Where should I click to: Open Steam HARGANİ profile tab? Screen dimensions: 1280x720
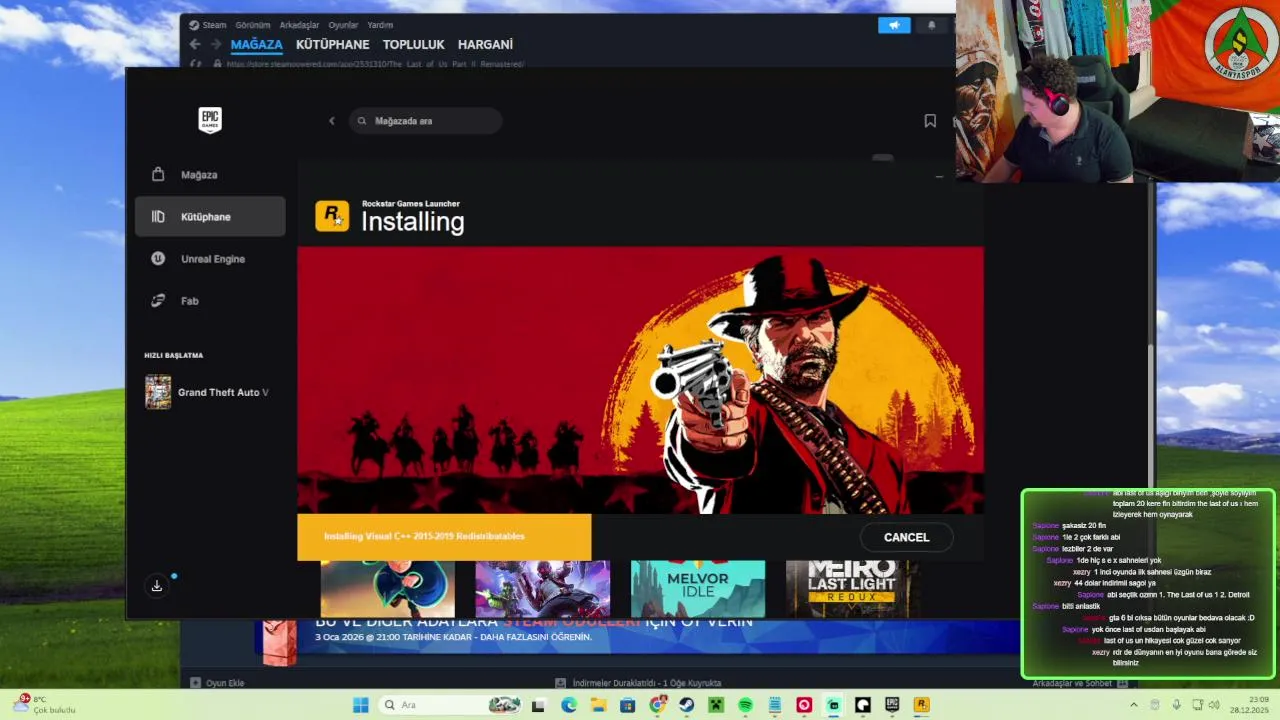[x=485, y=44]
